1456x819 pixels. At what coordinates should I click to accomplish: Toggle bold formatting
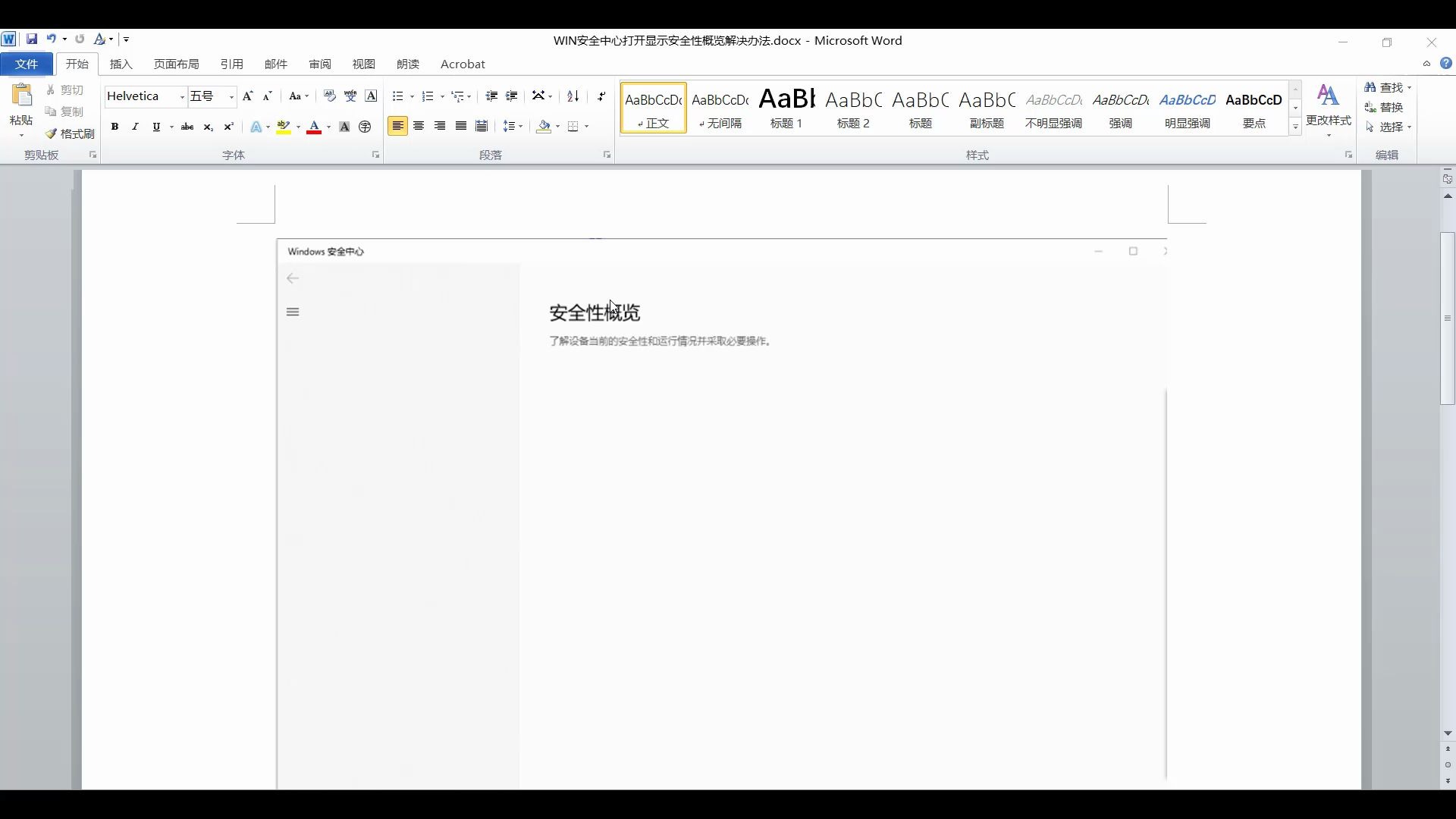[115, 127]
